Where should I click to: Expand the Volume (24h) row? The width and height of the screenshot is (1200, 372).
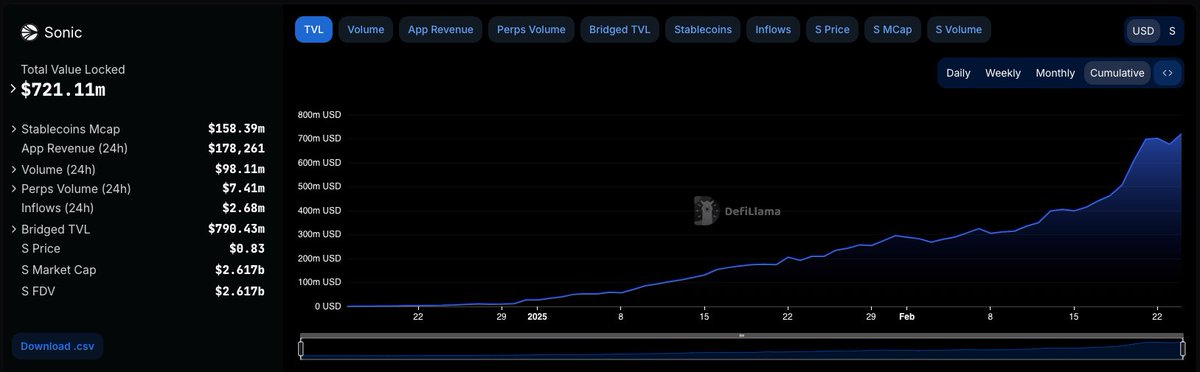click(13, 169)
